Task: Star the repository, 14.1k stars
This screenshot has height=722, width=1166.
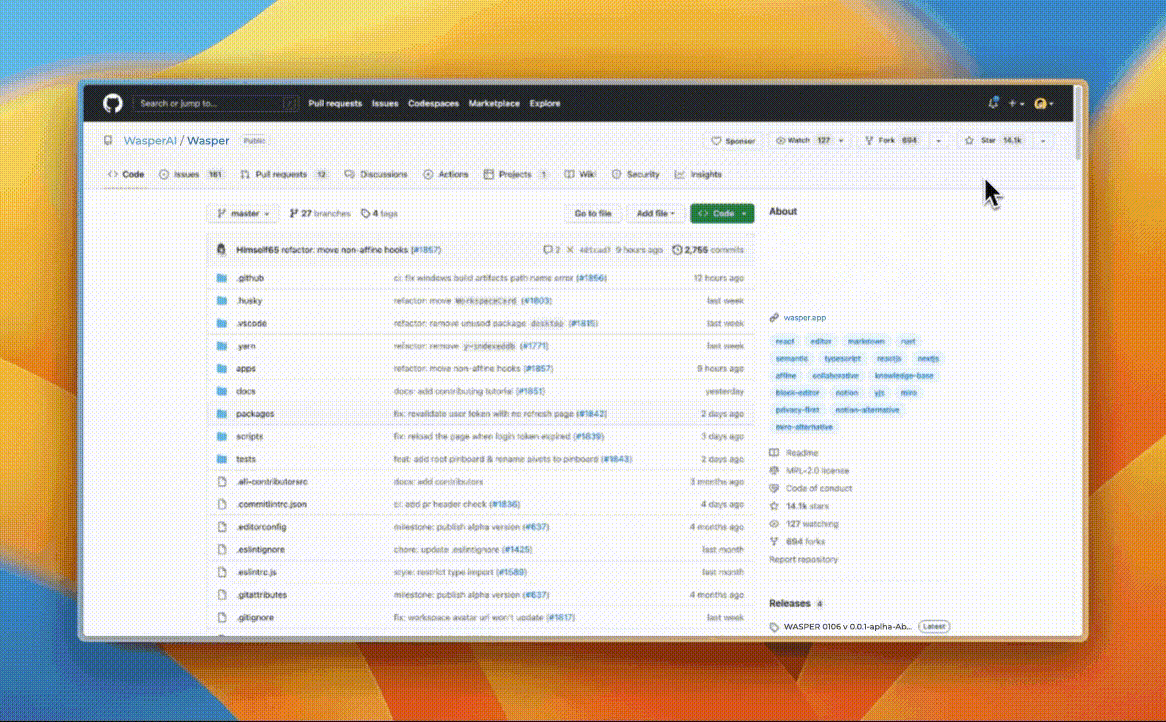Action: tap(993, 141)
